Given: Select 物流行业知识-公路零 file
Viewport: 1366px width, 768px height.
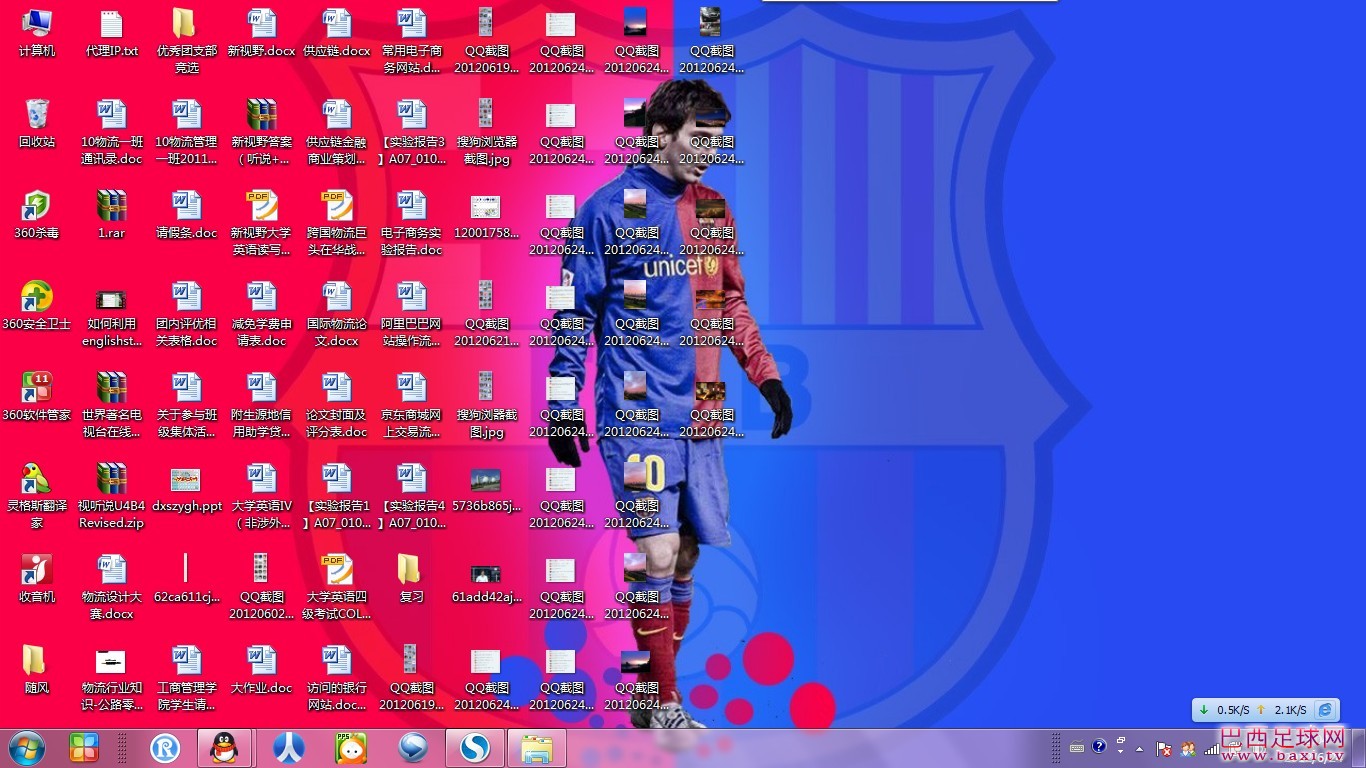Looking at the screenshot, I should coord(112,678).
